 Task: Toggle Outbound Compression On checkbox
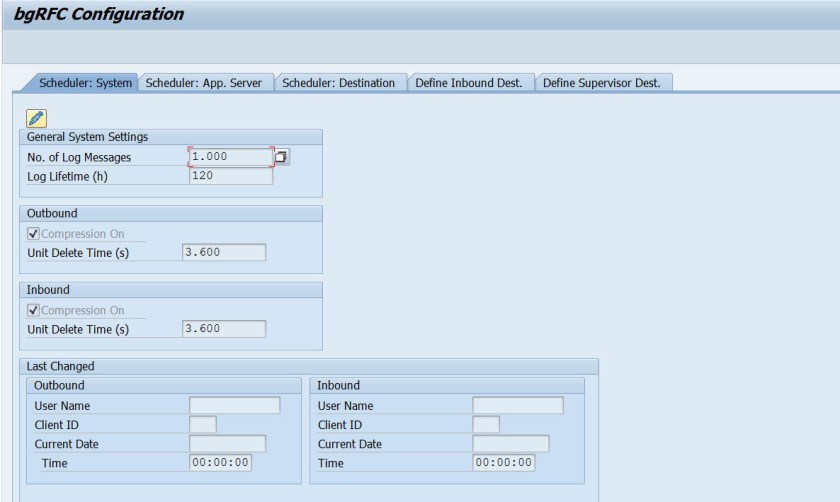click(33, 234)
